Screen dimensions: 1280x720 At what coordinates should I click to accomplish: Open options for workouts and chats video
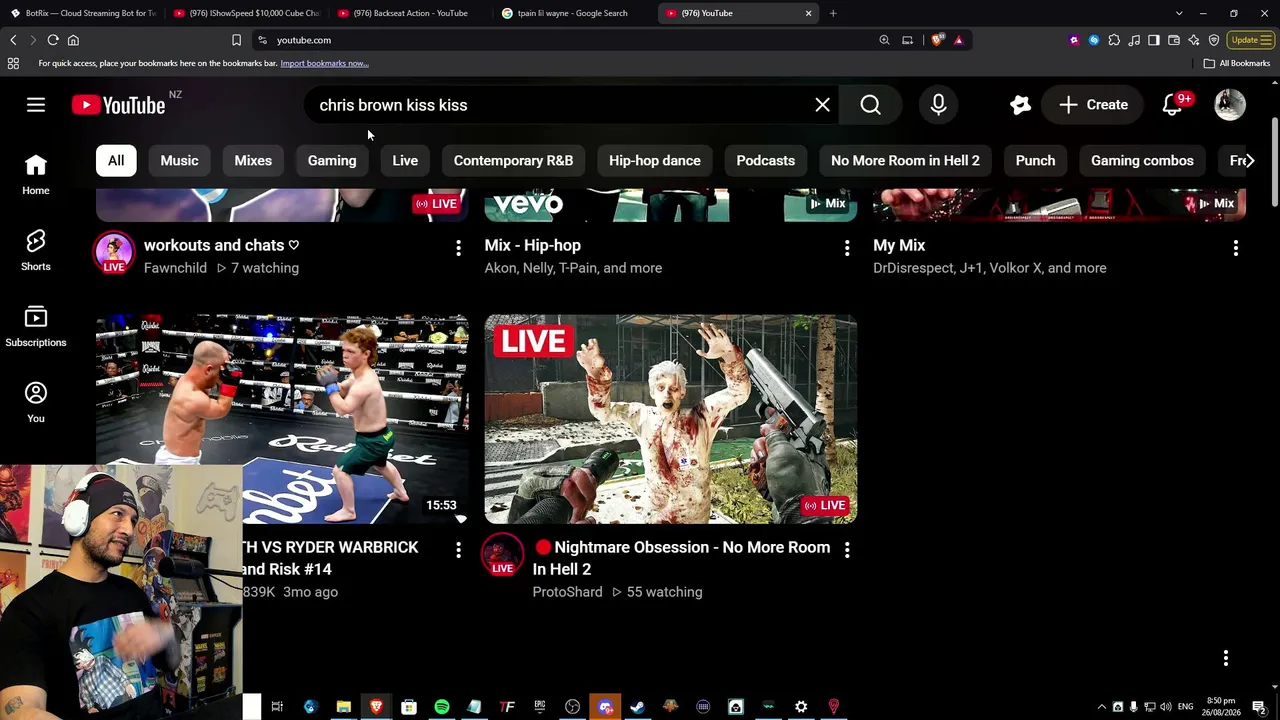[458, 247]
